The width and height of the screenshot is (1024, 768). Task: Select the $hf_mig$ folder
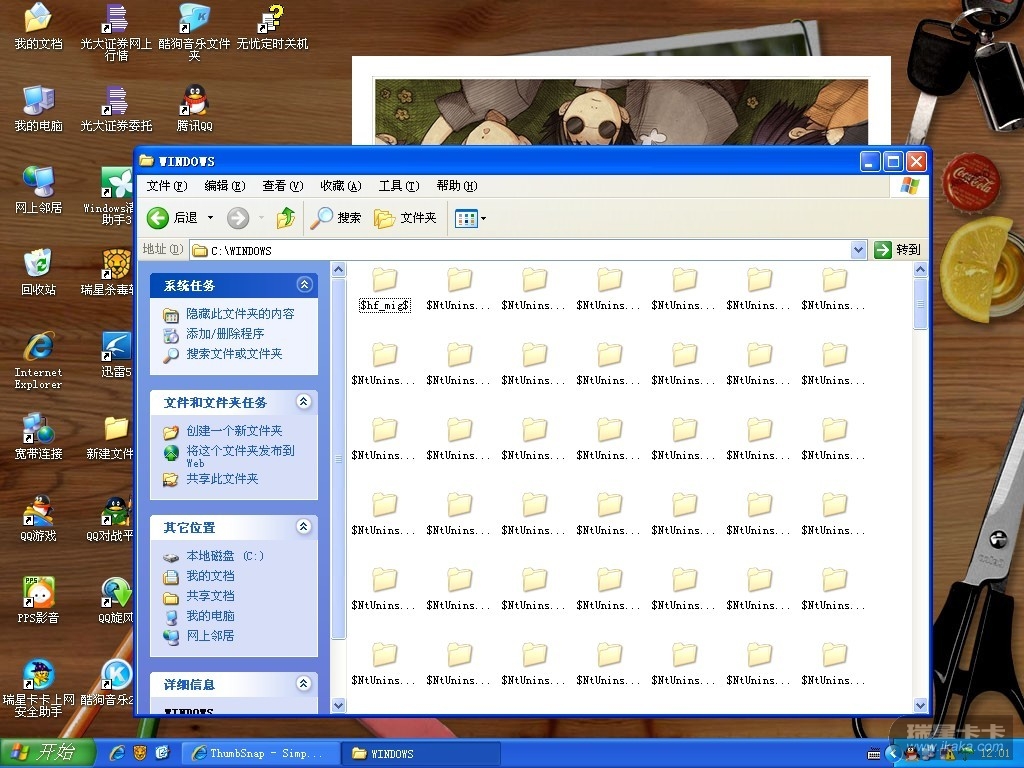(384, 287)
